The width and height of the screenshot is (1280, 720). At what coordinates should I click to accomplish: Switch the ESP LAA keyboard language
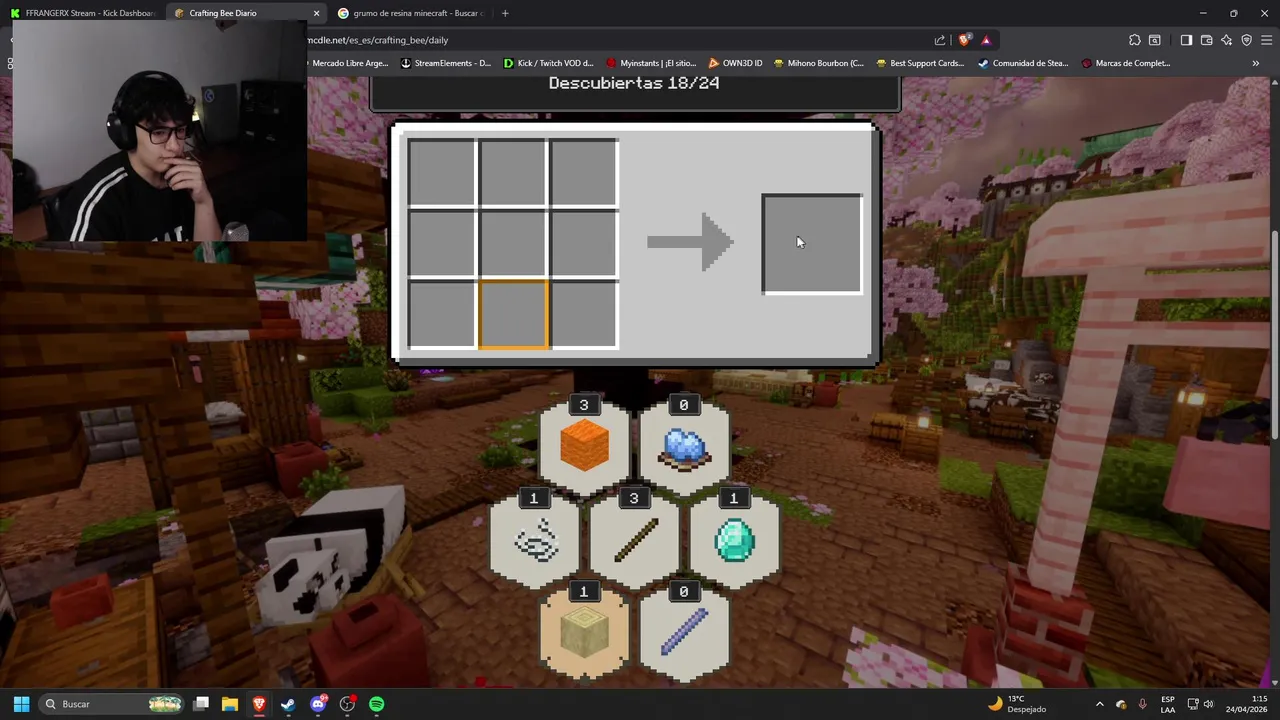point(1168,704)
